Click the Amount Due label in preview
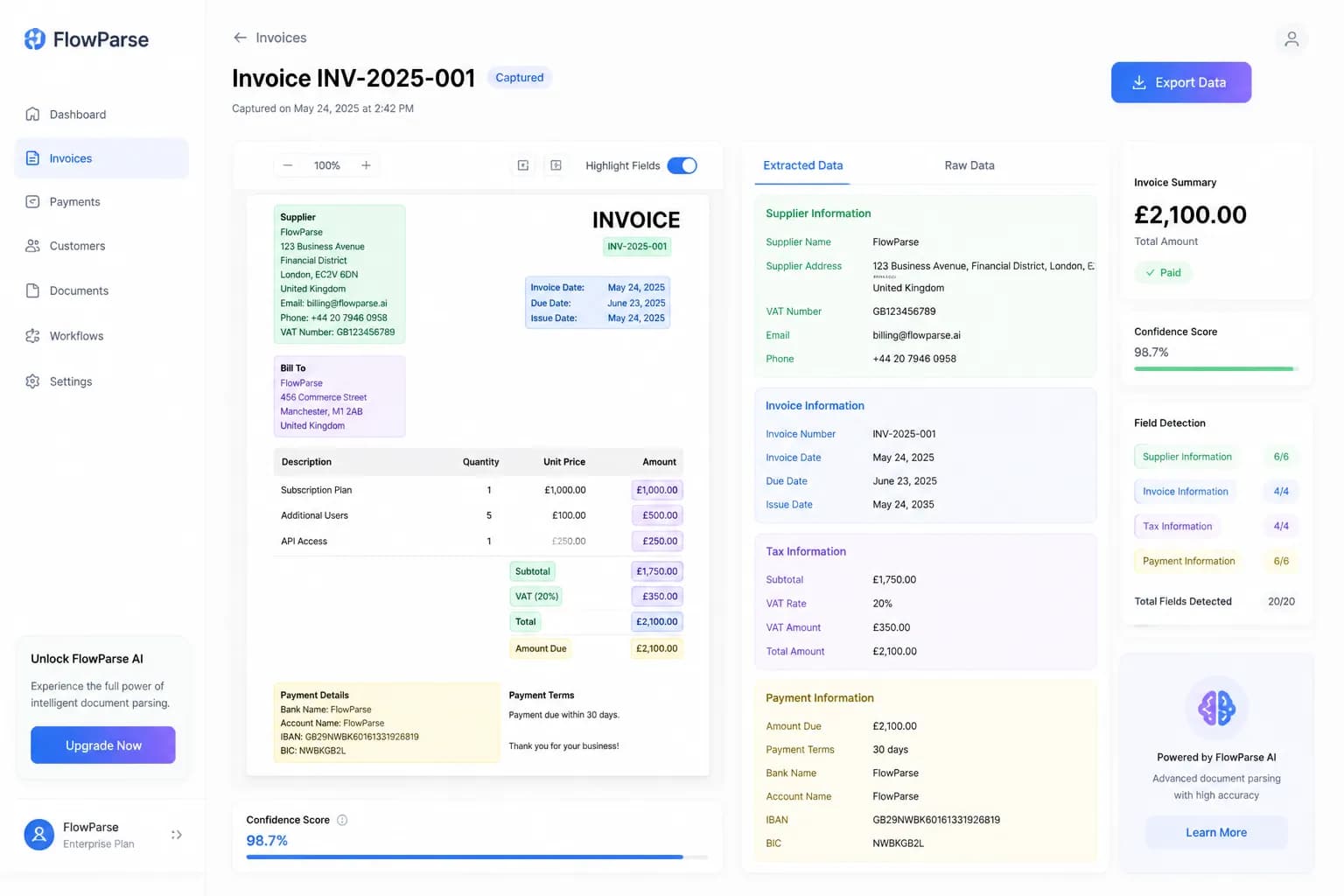The width and height of the screenshot is (1344, 896). 541,648
